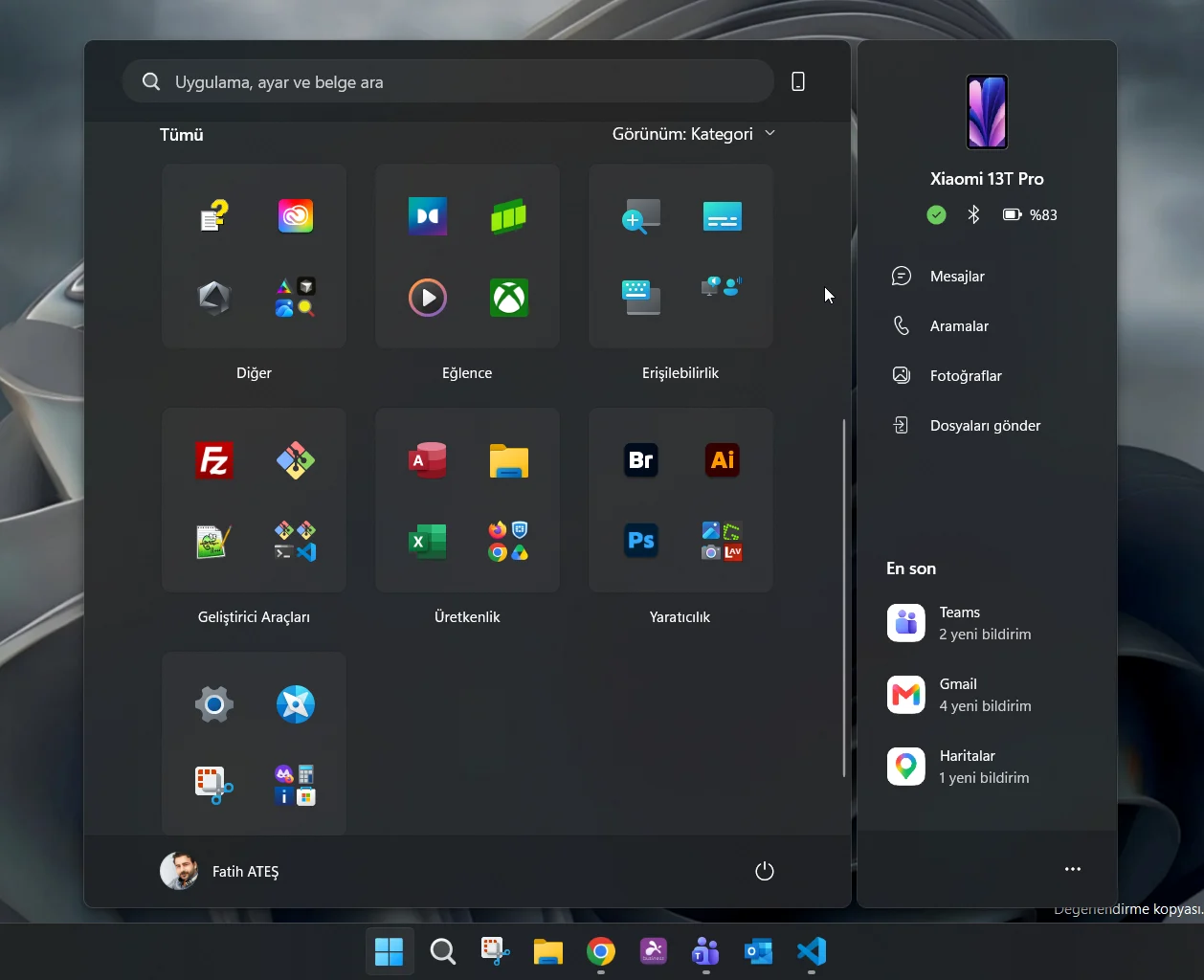Expand the Yaratıcılık small icon cluster

[723, 542]
